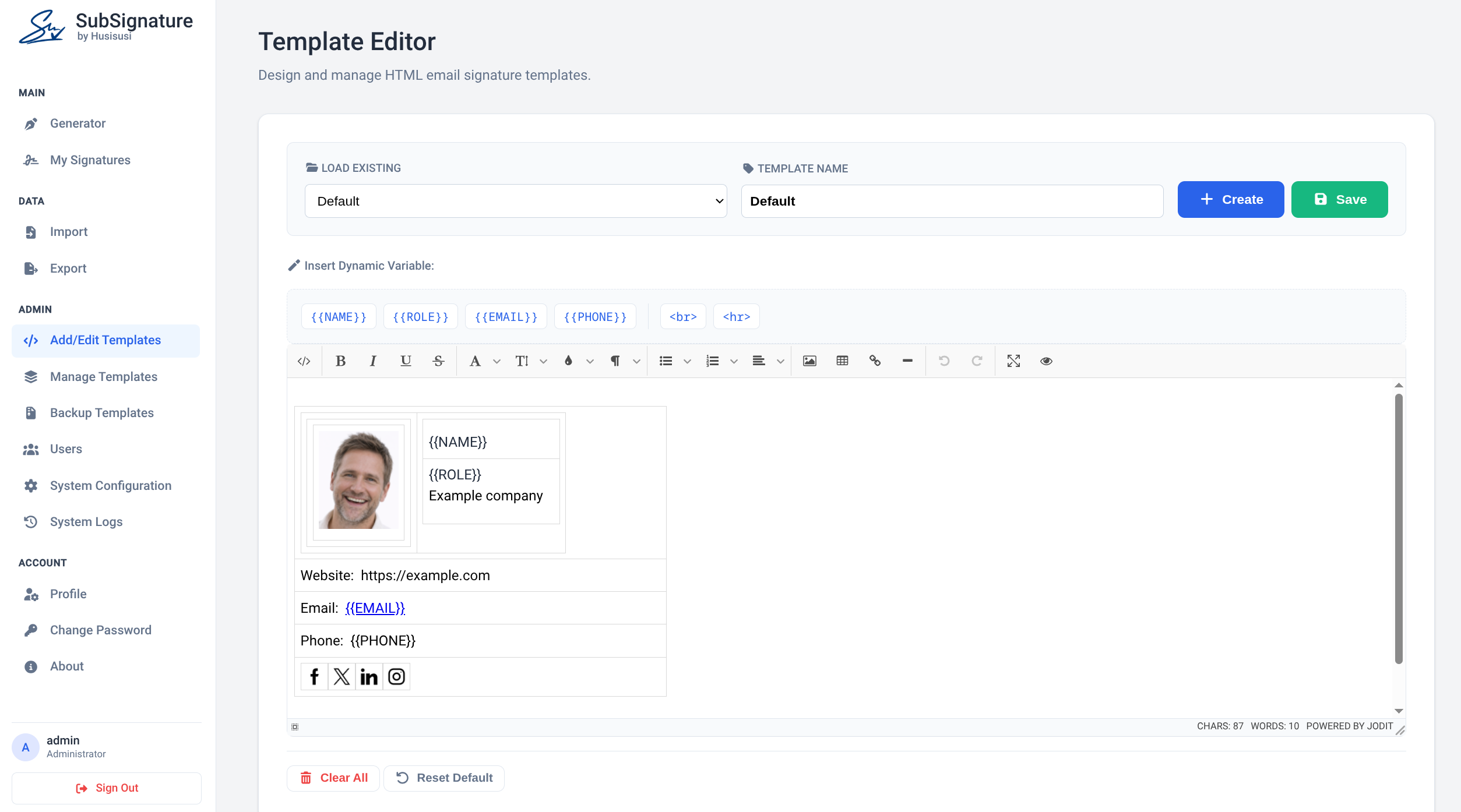Insert a table into the template

click(x=842, y=361)
